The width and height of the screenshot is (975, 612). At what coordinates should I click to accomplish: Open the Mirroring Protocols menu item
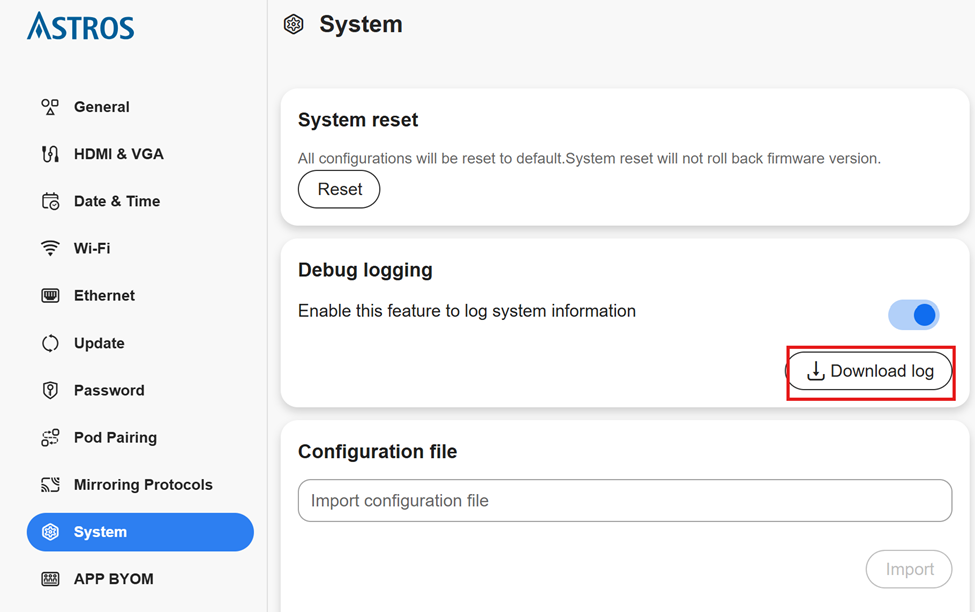(143, 485)
